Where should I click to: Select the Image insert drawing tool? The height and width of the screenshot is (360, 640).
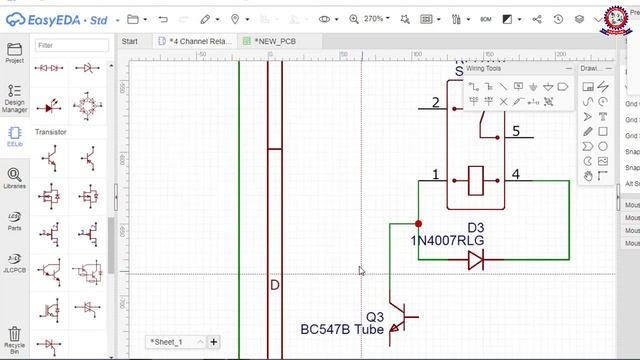tap(603, 161)
